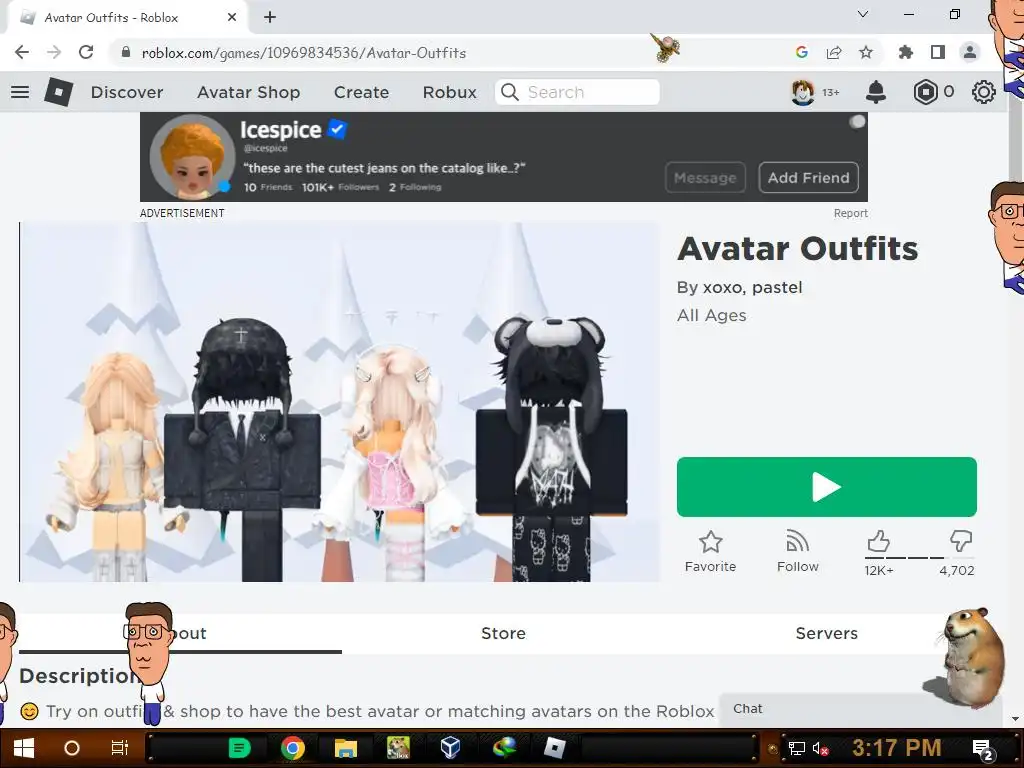Switch to the Store tab
The image size is (1024, 768).
point(504,633)
